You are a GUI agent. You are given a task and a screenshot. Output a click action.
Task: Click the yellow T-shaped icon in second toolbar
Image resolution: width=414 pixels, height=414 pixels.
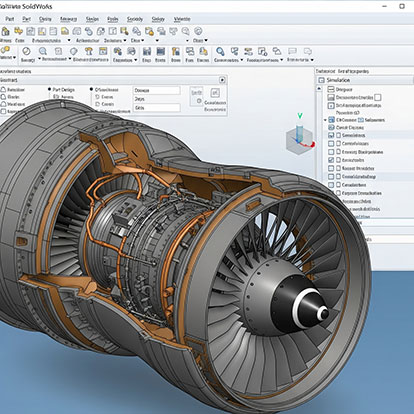pyautogui.click(x=89, y=51)
